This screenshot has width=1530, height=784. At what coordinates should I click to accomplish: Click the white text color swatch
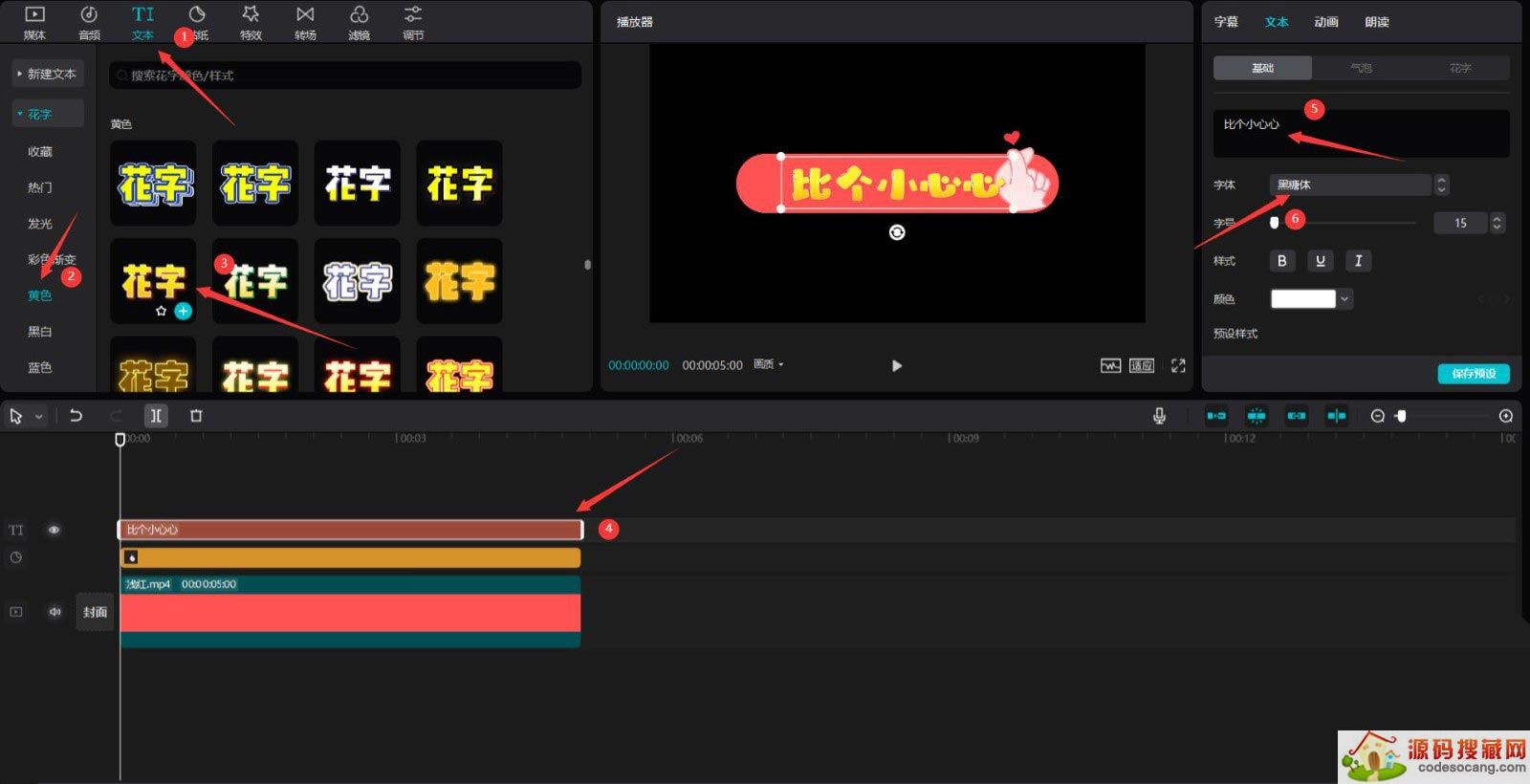1302,299
